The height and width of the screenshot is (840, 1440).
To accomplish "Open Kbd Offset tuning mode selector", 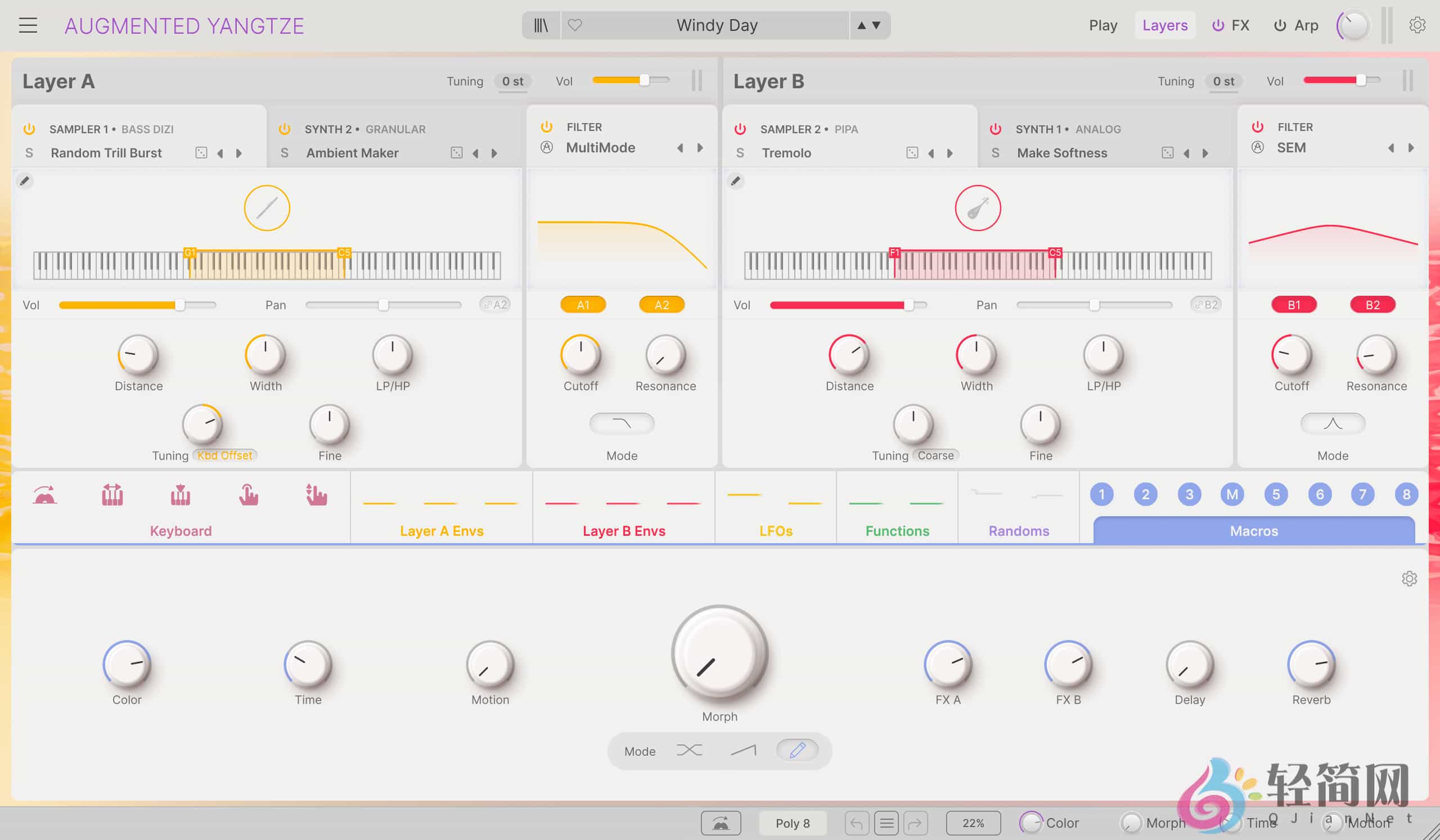I will tap(225, 455).
